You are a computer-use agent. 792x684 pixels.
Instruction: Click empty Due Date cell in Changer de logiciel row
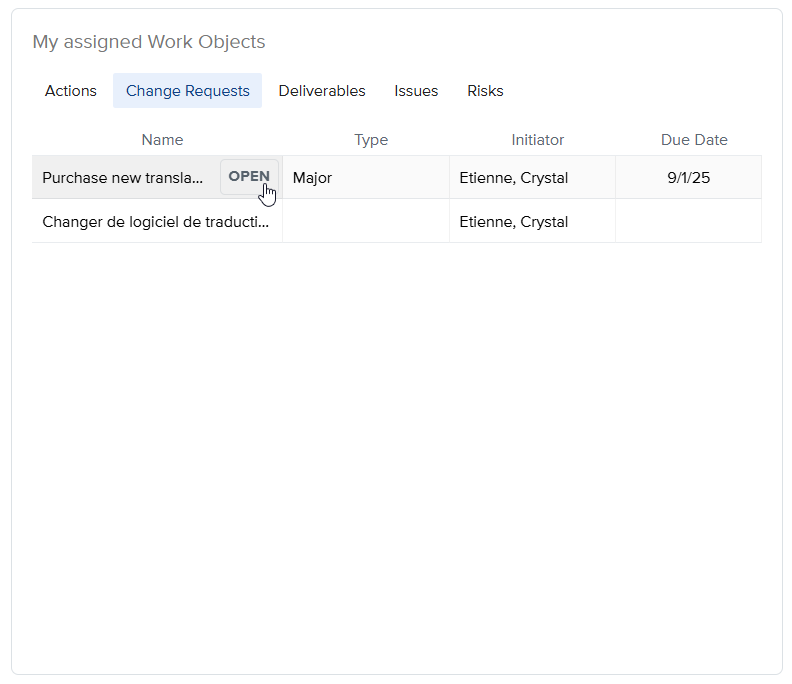pos(688,222)
